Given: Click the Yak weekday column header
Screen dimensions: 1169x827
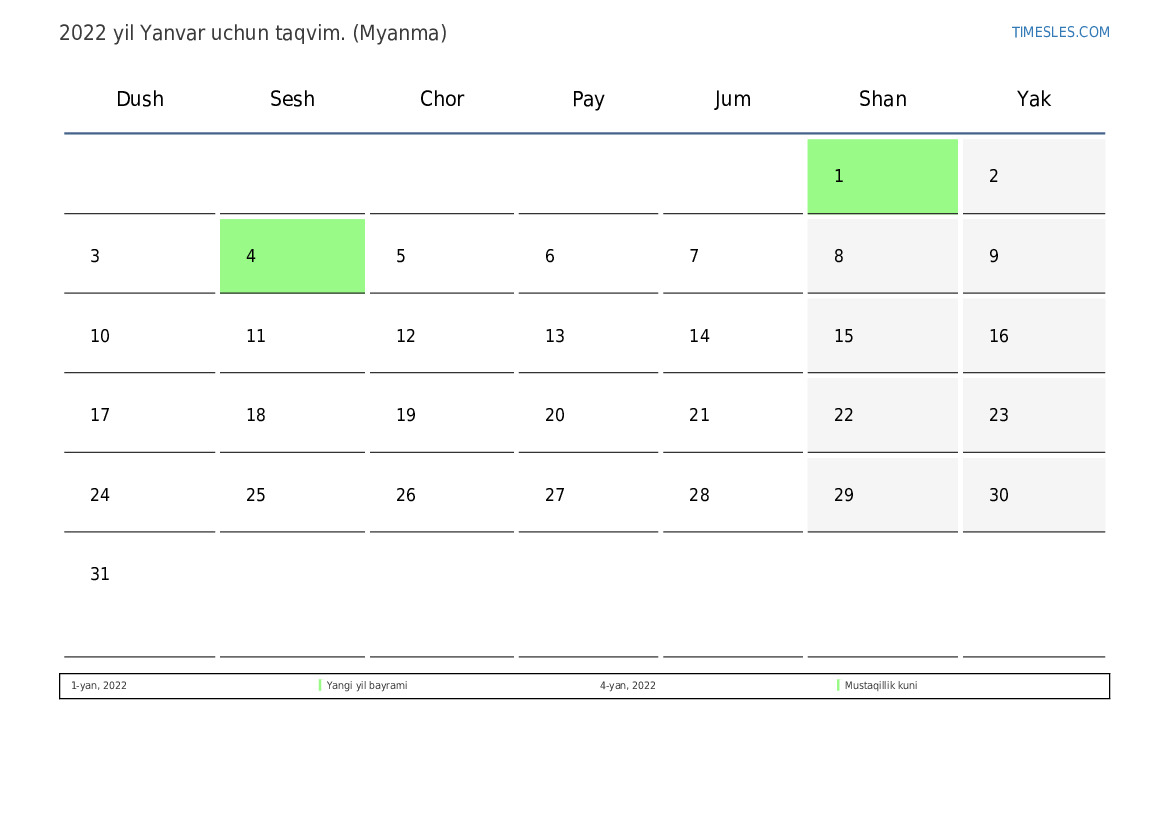Looking at the screenshot, I should pyautogui.click(x=1033, y=99).
